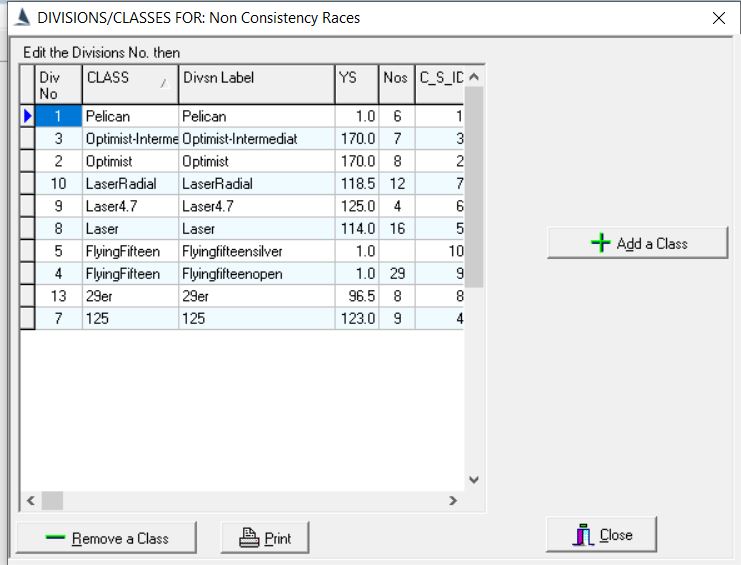Click the green plus Add a Class icon

tap(600, 243)
